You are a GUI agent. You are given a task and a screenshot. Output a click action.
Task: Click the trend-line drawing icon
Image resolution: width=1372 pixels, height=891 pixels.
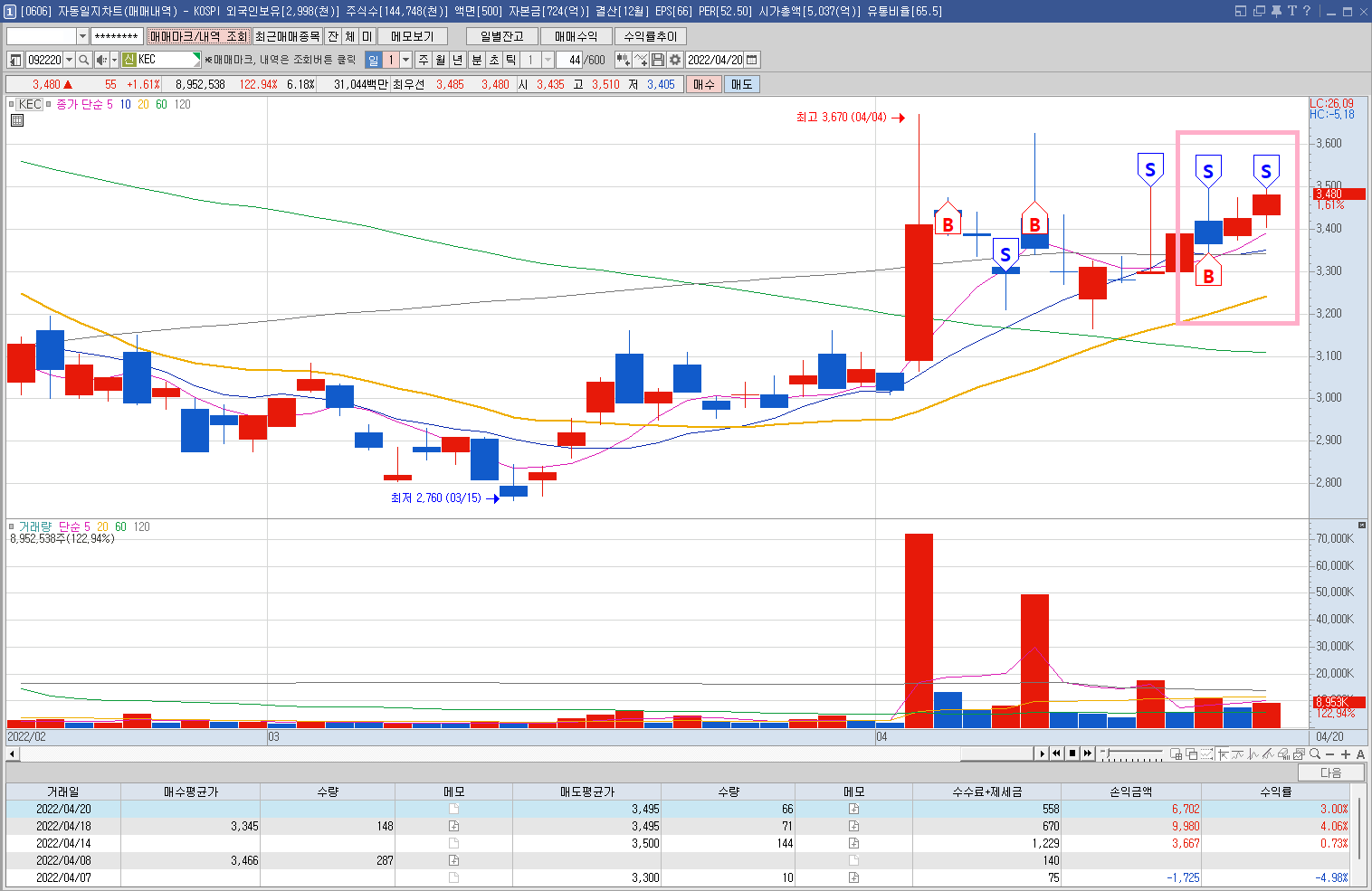[x=1269, y=754]
